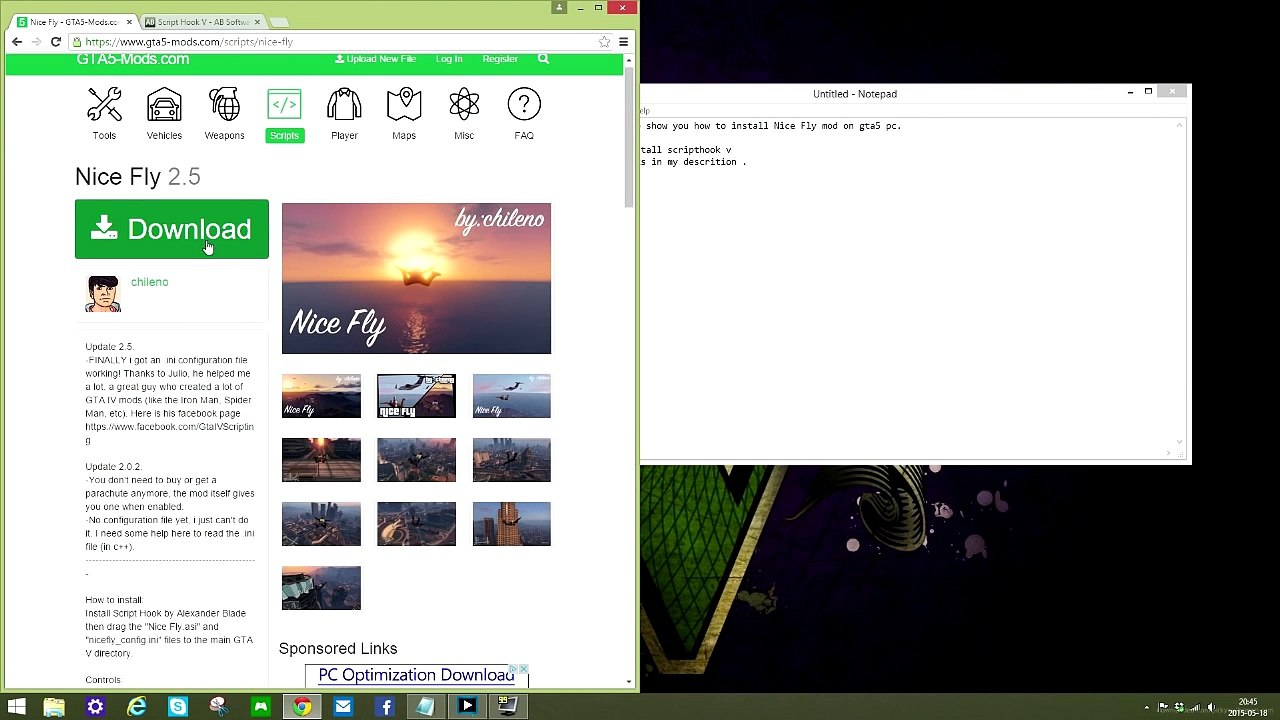This screenshot has height=720, width=1280.
Task: Click inside the Notepad text area
Action: [x=908, y=290]
